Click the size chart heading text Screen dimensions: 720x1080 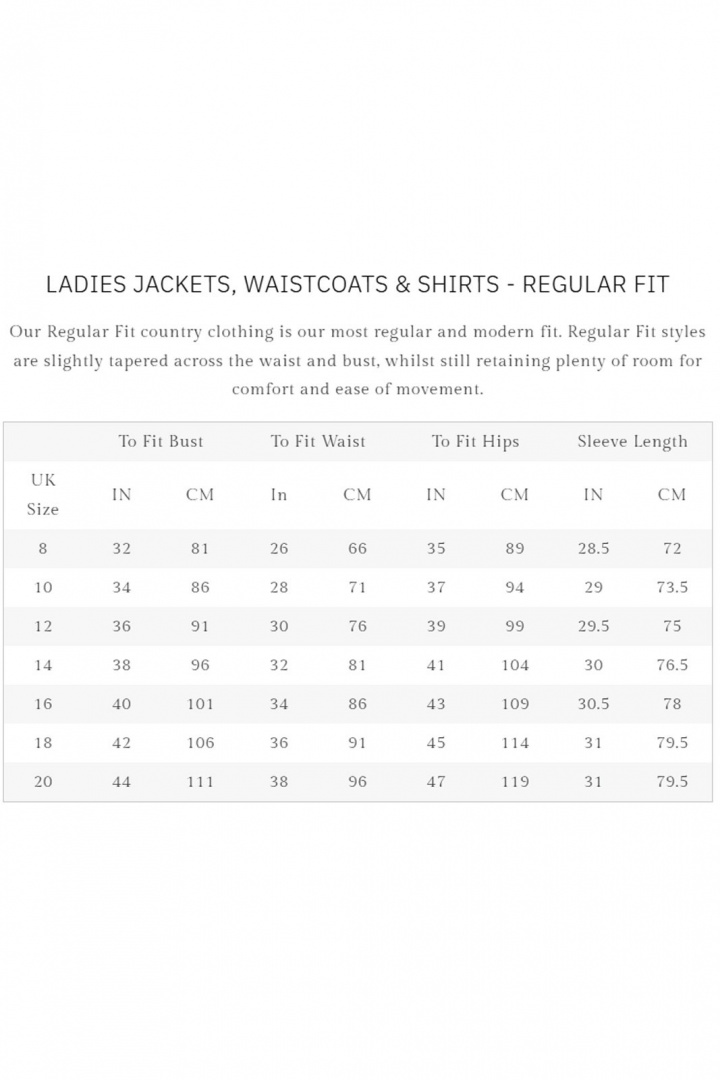coord(357,284)
